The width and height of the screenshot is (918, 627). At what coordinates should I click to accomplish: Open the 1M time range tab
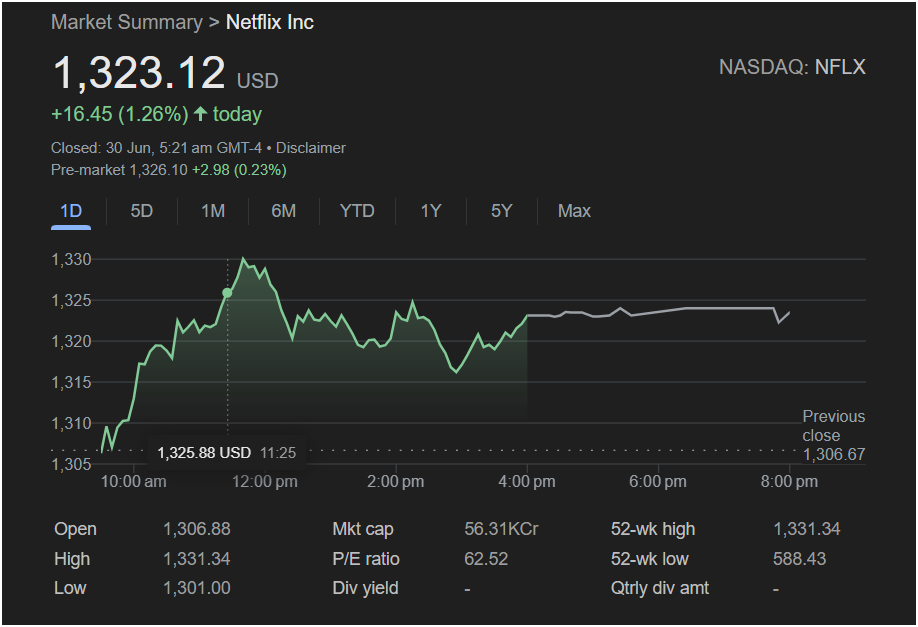(213, 211)
